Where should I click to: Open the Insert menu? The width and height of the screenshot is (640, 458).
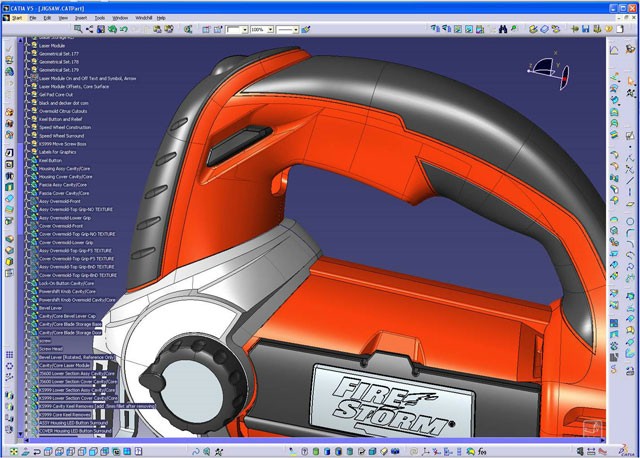coord(80,18)
